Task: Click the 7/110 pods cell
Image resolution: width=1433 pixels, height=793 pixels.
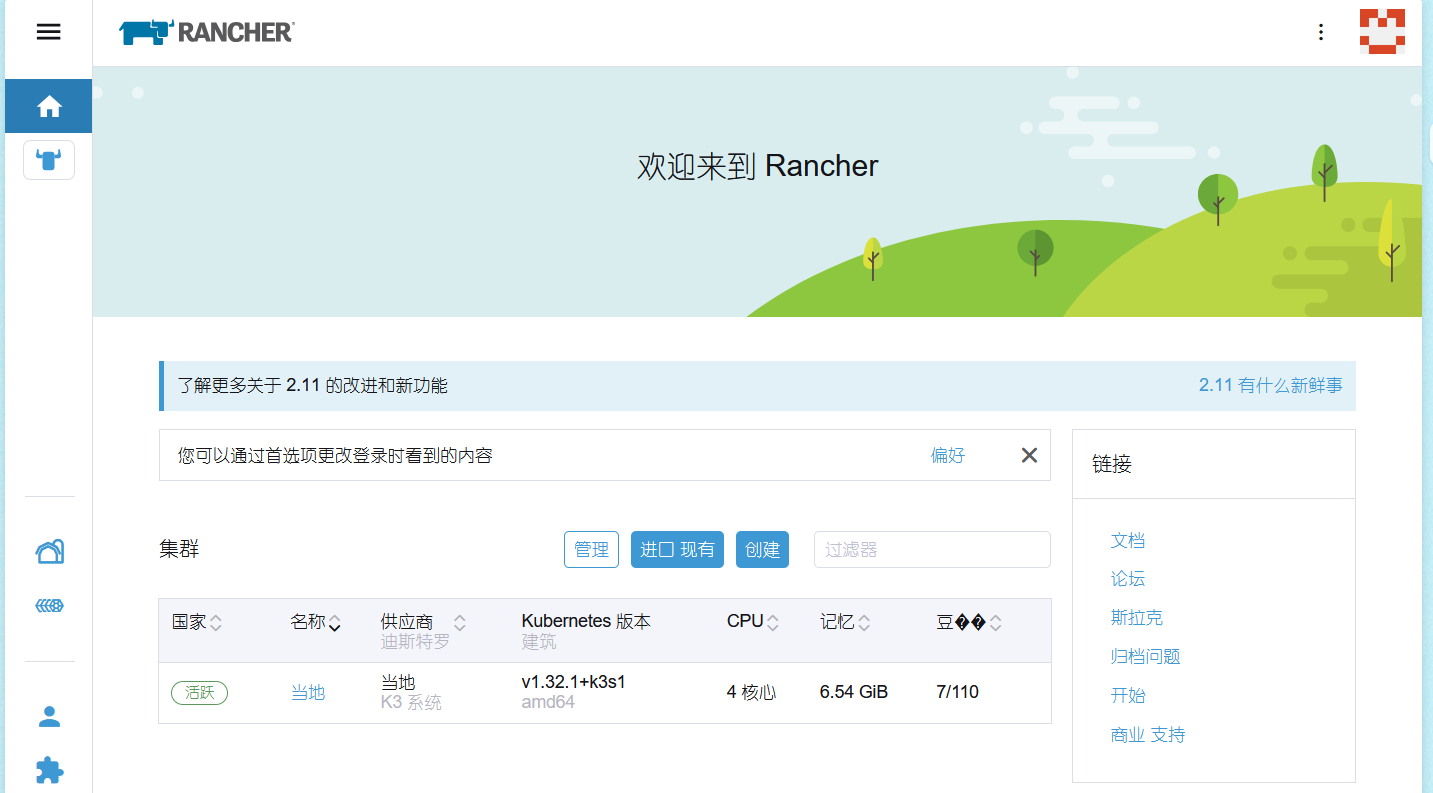Action: [957, 692]
